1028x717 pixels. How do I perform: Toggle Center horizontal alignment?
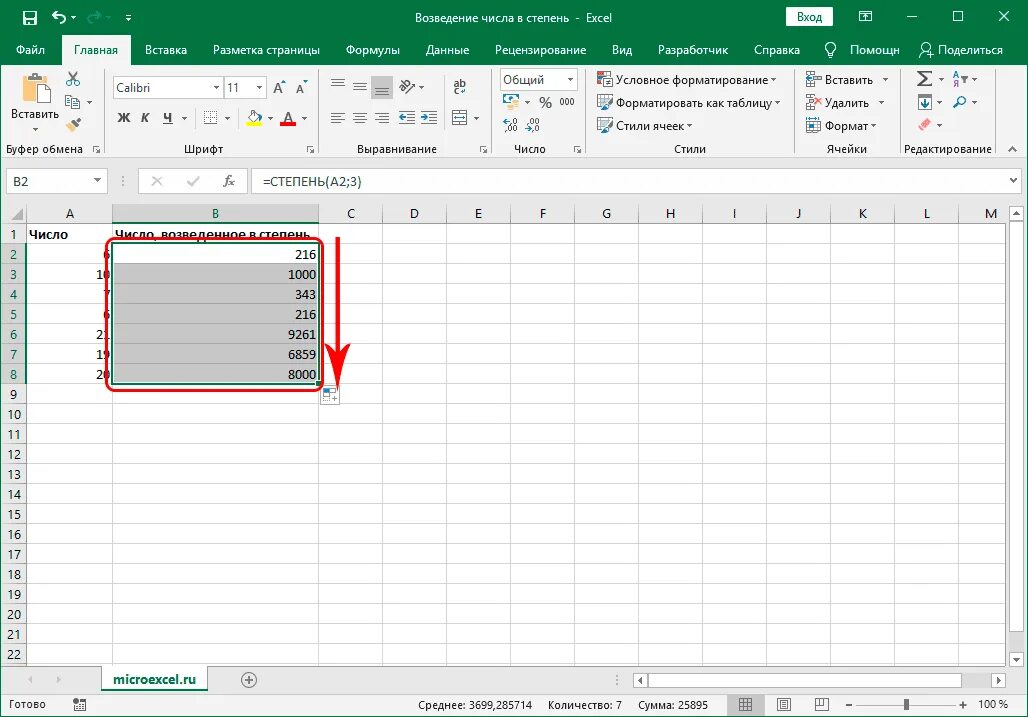tap(359, 118)
